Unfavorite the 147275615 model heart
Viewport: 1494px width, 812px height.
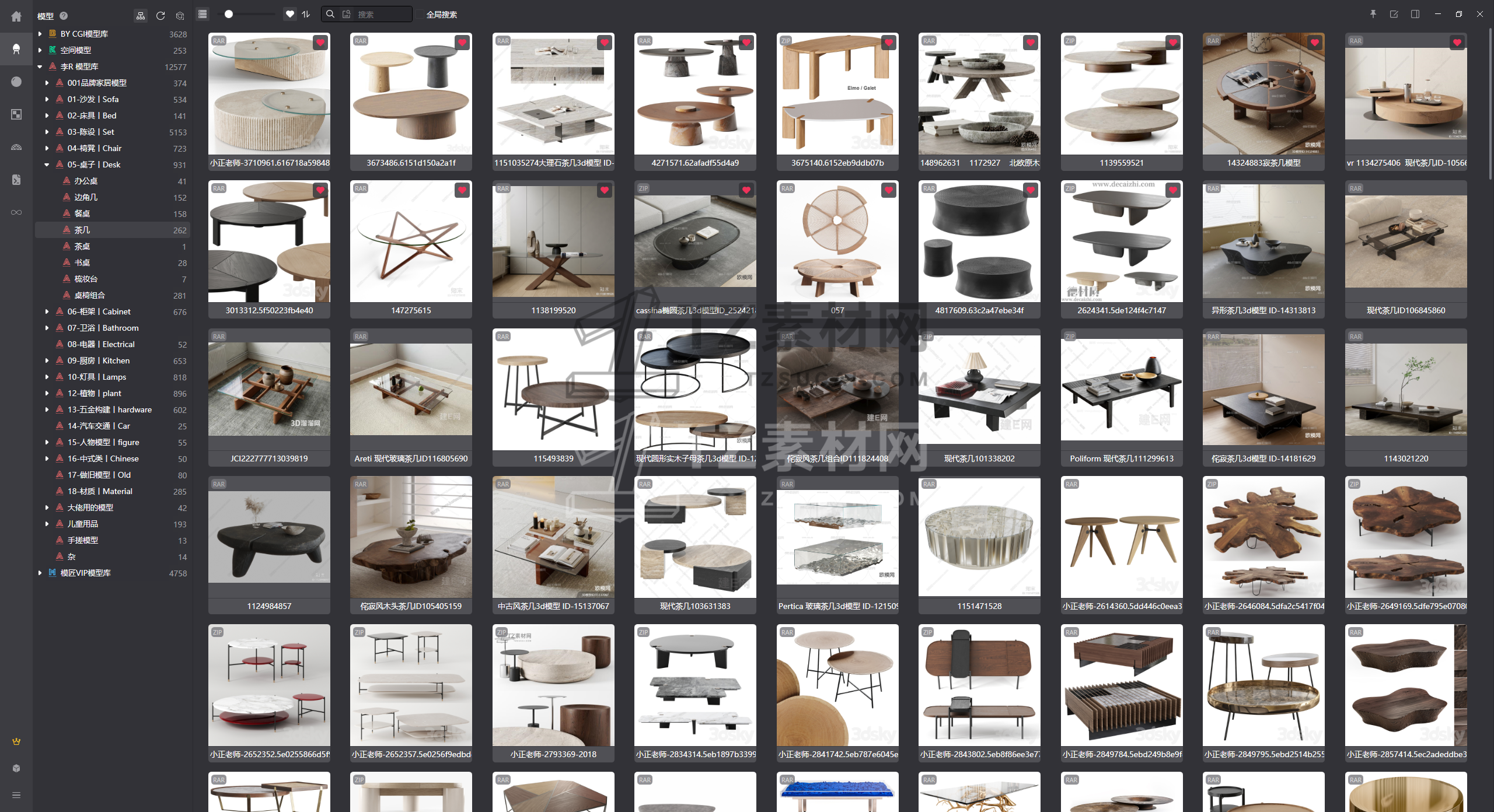coord(462,190)
